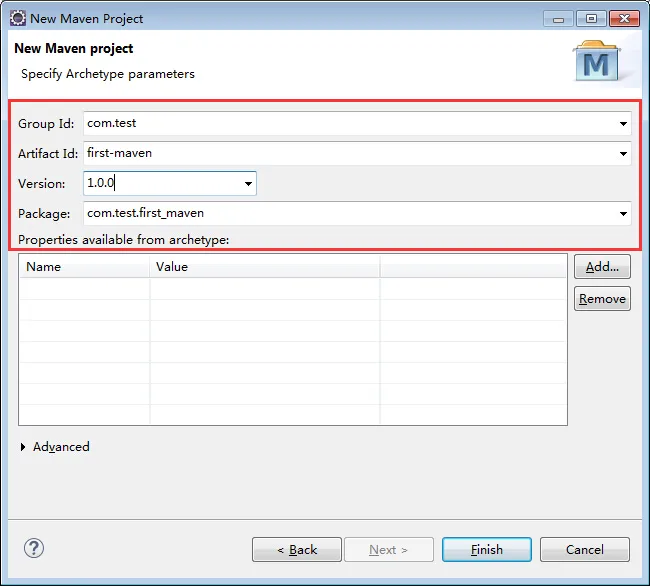Expand the Advanced section
Screen dimensions: 650x586
pyautogui.click(x=23, y=447)
